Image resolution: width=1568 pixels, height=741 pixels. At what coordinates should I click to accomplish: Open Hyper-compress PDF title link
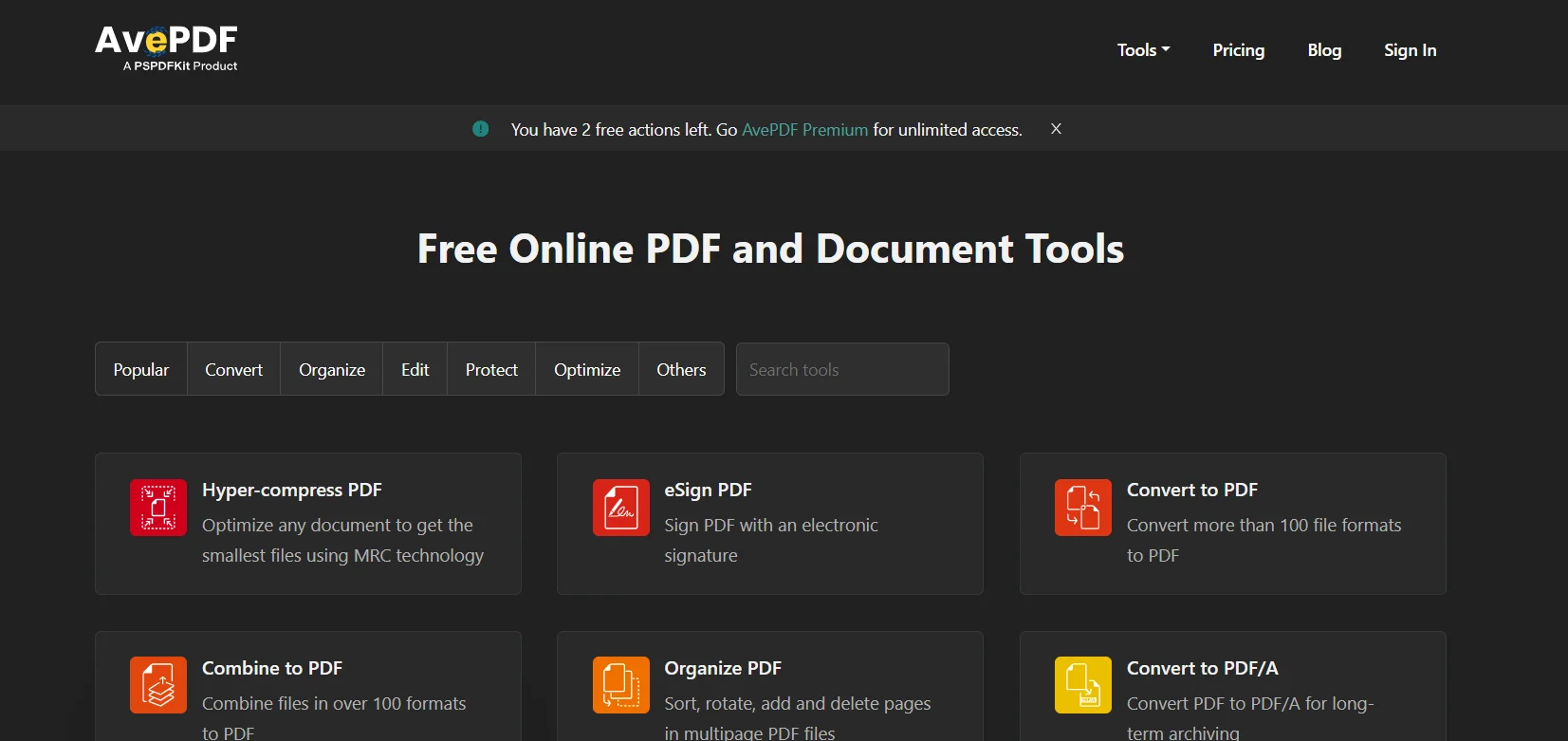click(292, 490)
